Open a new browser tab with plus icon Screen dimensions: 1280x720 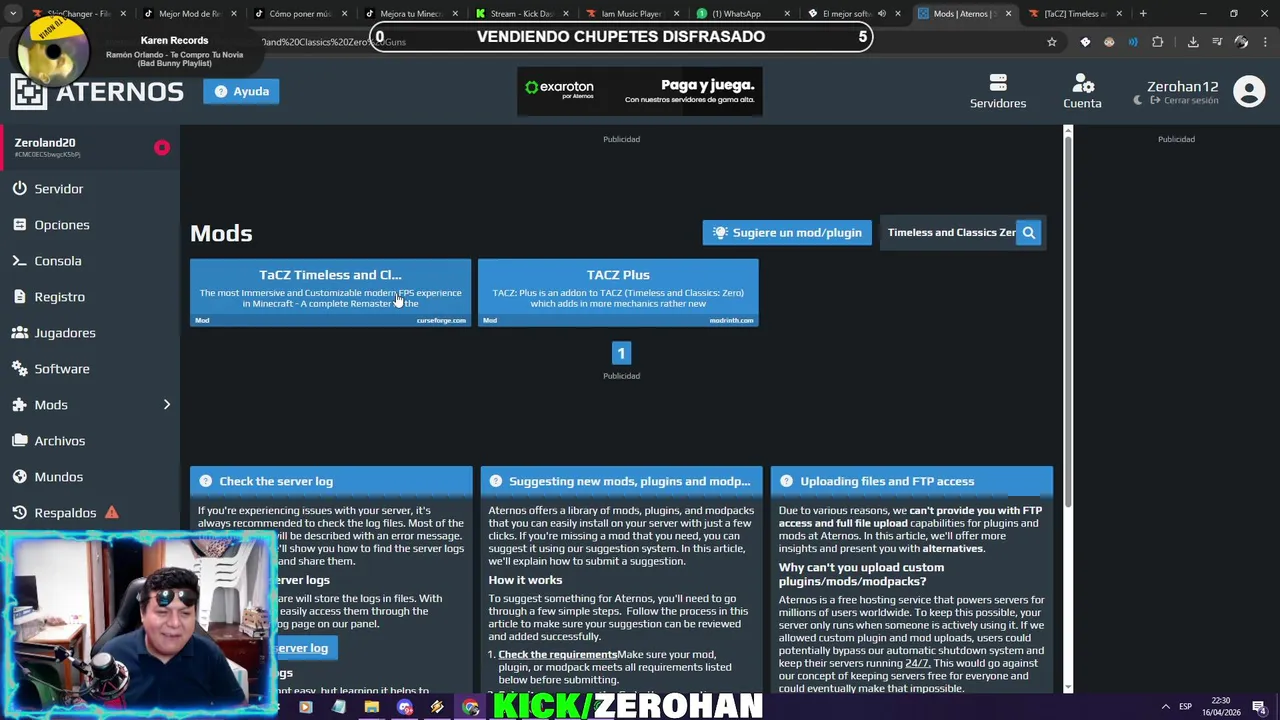pyautogui.click(x=1143, y=14)
